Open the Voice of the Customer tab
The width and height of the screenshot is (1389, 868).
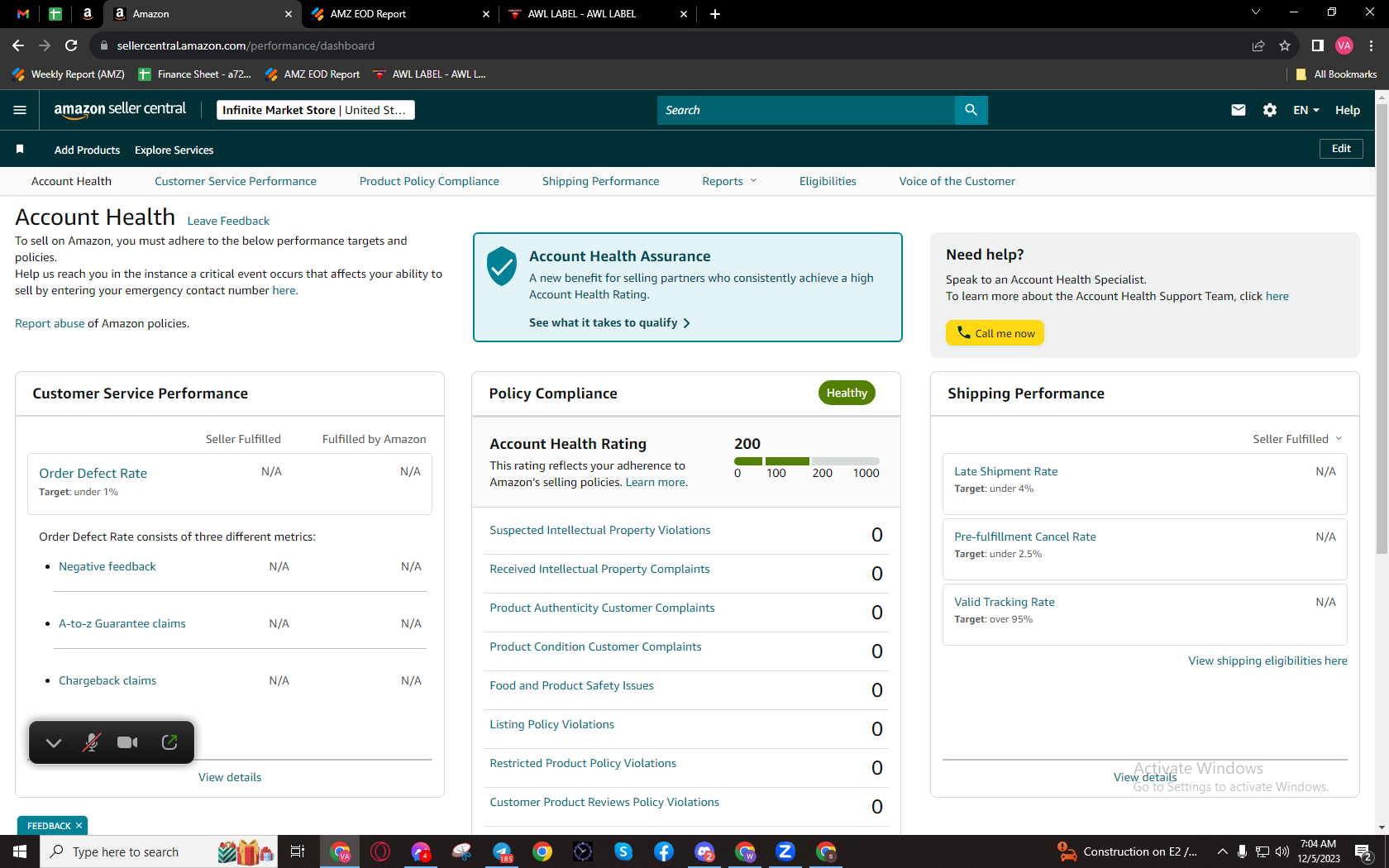[x=957, y=181]
